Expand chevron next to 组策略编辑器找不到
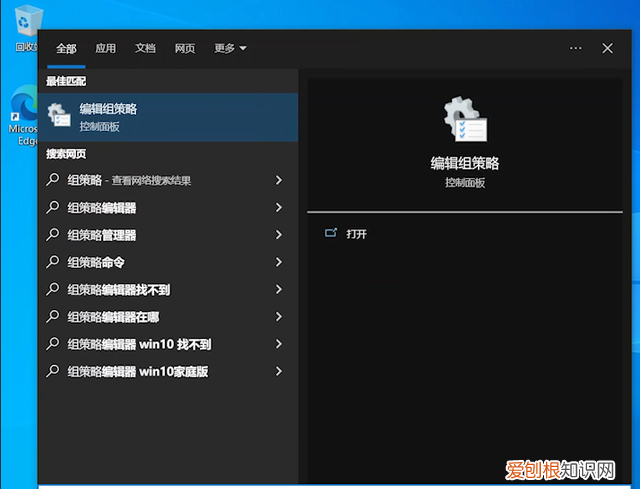Screen dimensions: 640x489 click(x=279, y=289)
